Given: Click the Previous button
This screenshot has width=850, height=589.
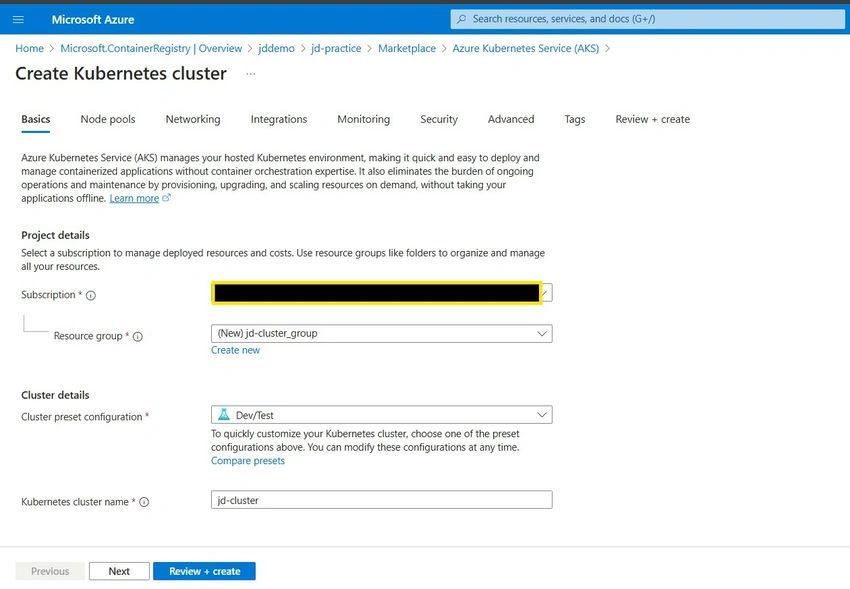Looking at the screenshot, I should coord(50,571).
